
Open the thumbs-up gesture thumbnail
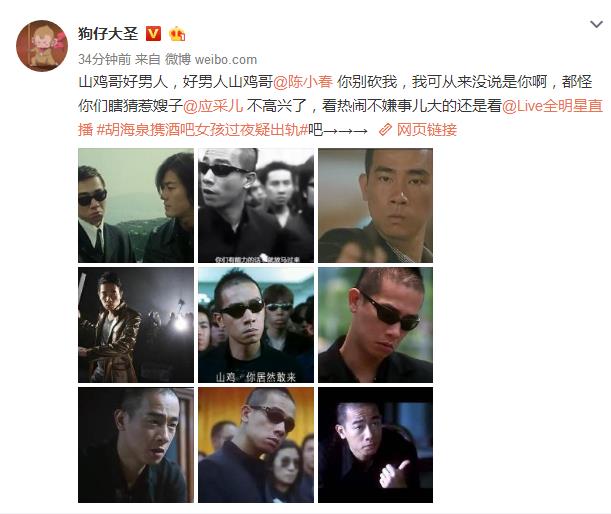point(375,445)
